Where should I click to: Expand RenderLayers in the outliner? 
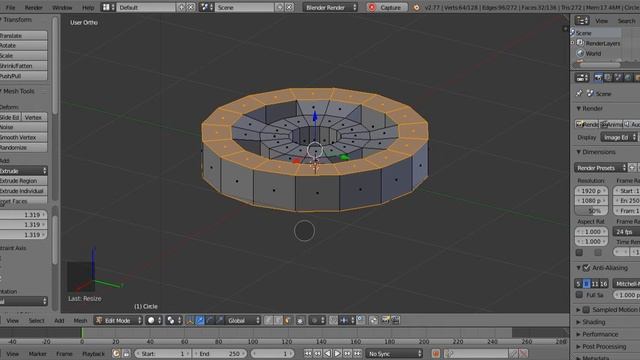click(573, 43)
